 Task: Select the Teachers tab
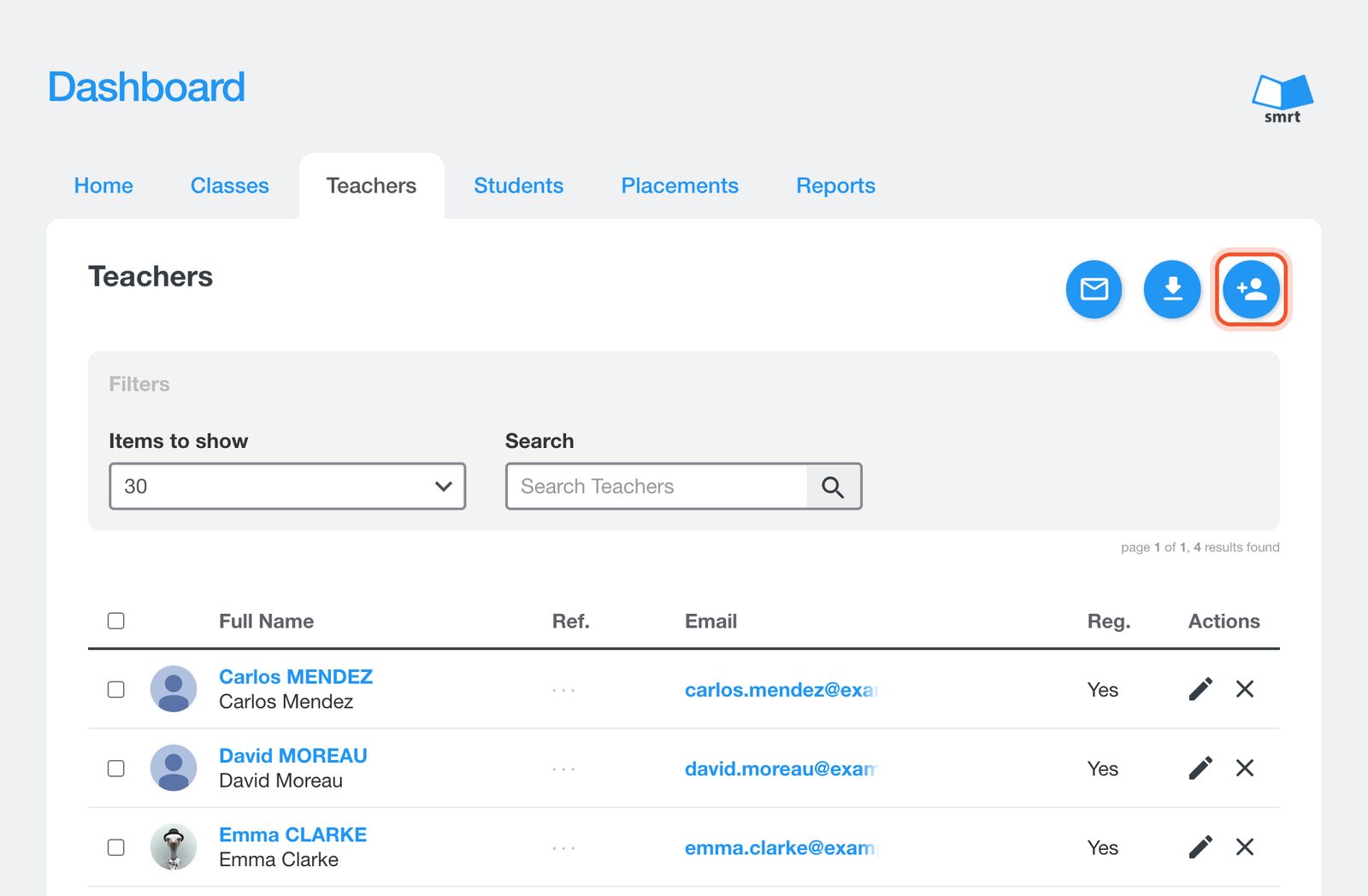371,186
